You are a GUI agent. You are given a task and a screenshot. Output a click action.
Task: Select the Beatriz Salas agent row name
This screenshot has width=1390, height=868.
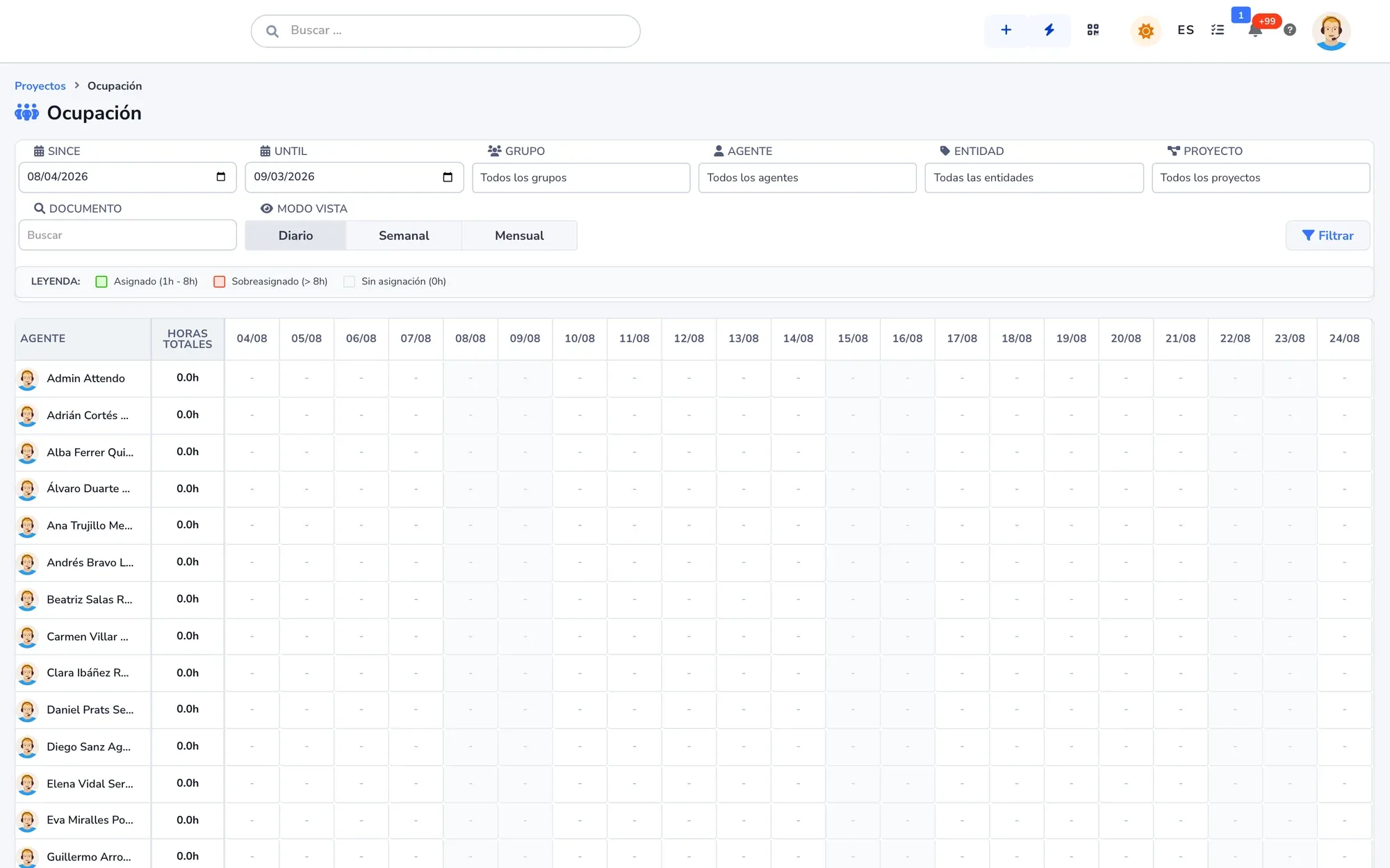click(x=90, y=600)
